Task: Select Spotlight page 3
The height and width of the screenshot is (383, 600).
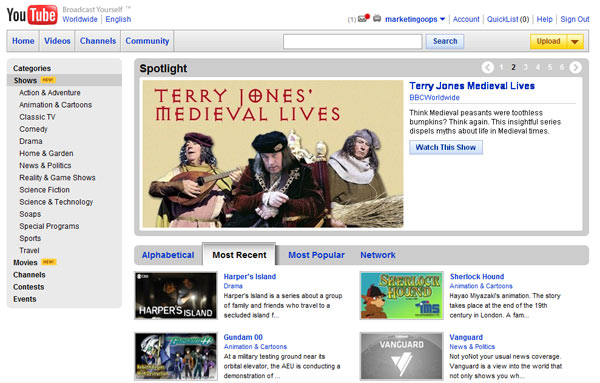Action: tap(525, 67)
